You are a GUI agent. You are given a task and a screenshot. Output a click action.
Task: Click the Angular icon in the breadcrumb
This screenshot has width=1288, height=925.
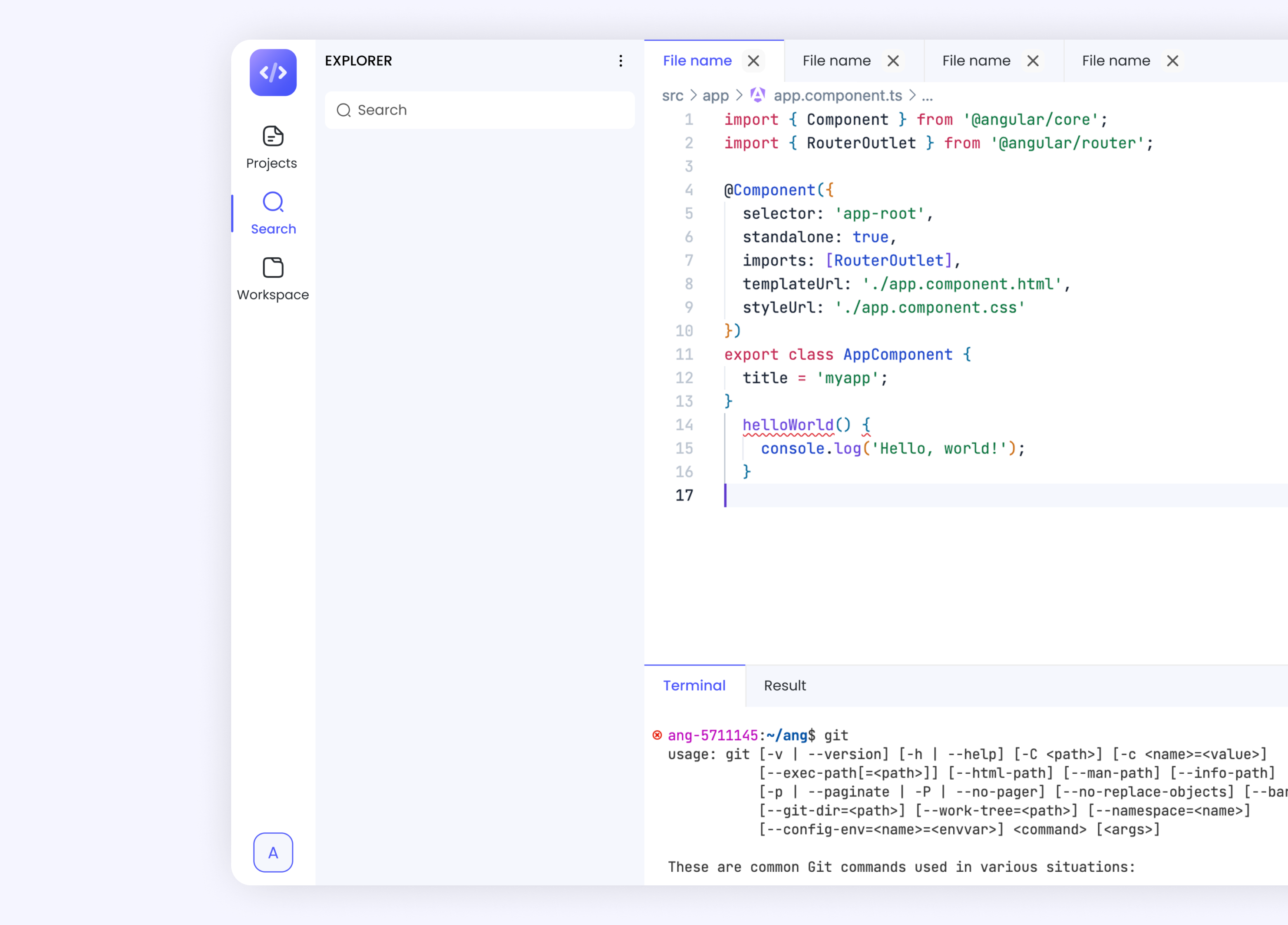(x=758, y=95)
